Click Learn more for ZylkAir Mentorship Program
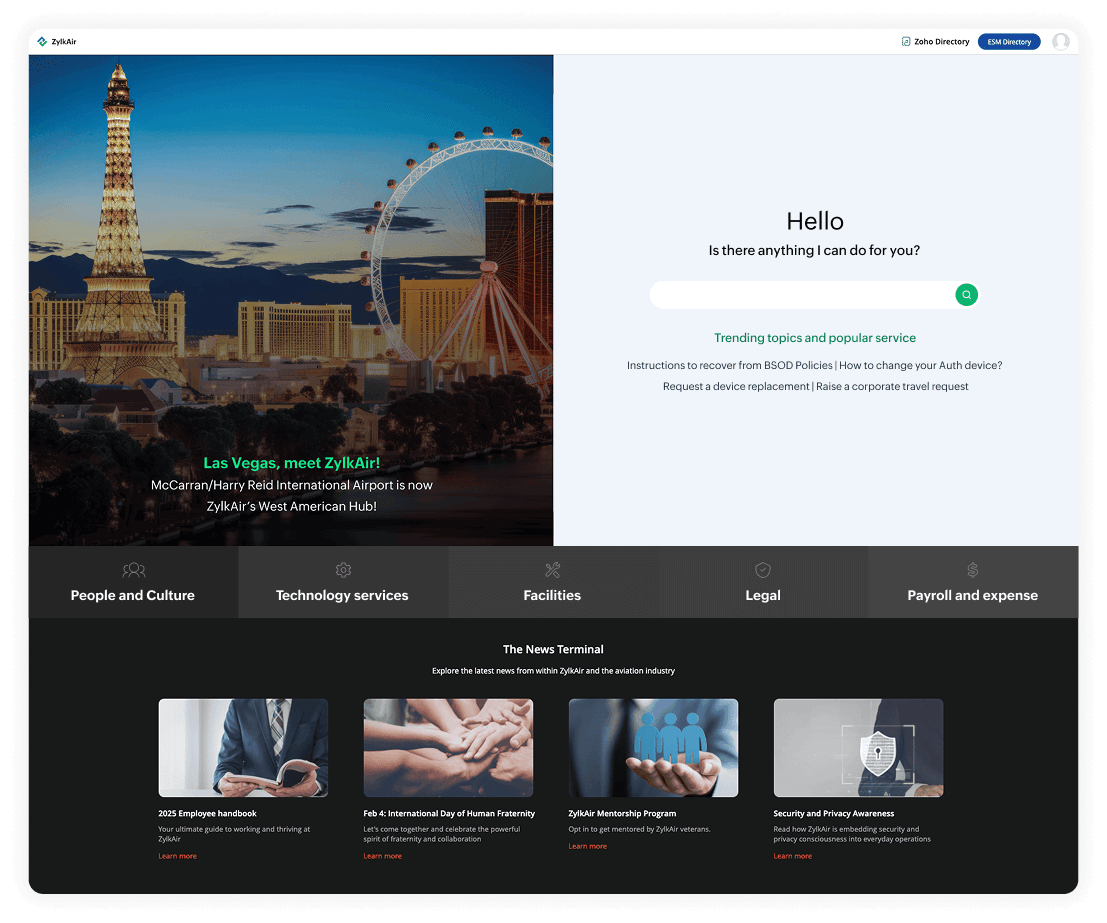The image size is (1107, 923). click(587, 845)
